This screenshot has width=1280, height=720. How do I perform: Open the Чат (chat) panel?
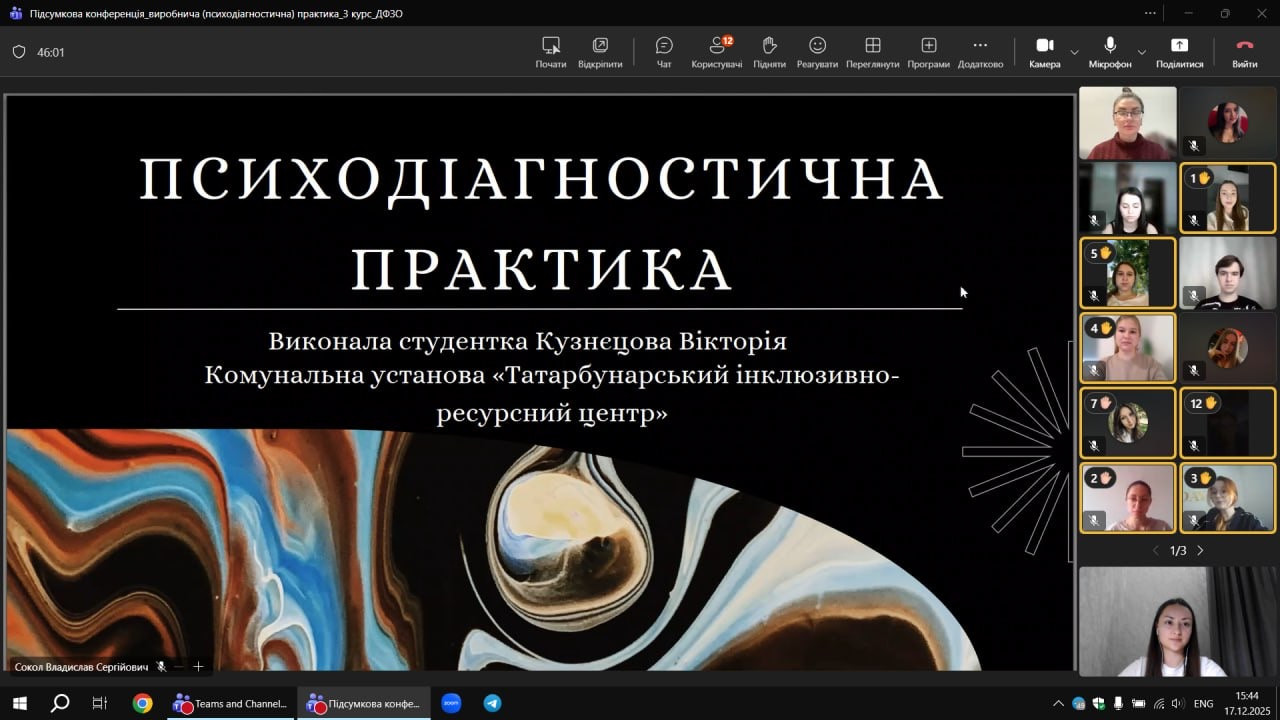tap(664, 52)
